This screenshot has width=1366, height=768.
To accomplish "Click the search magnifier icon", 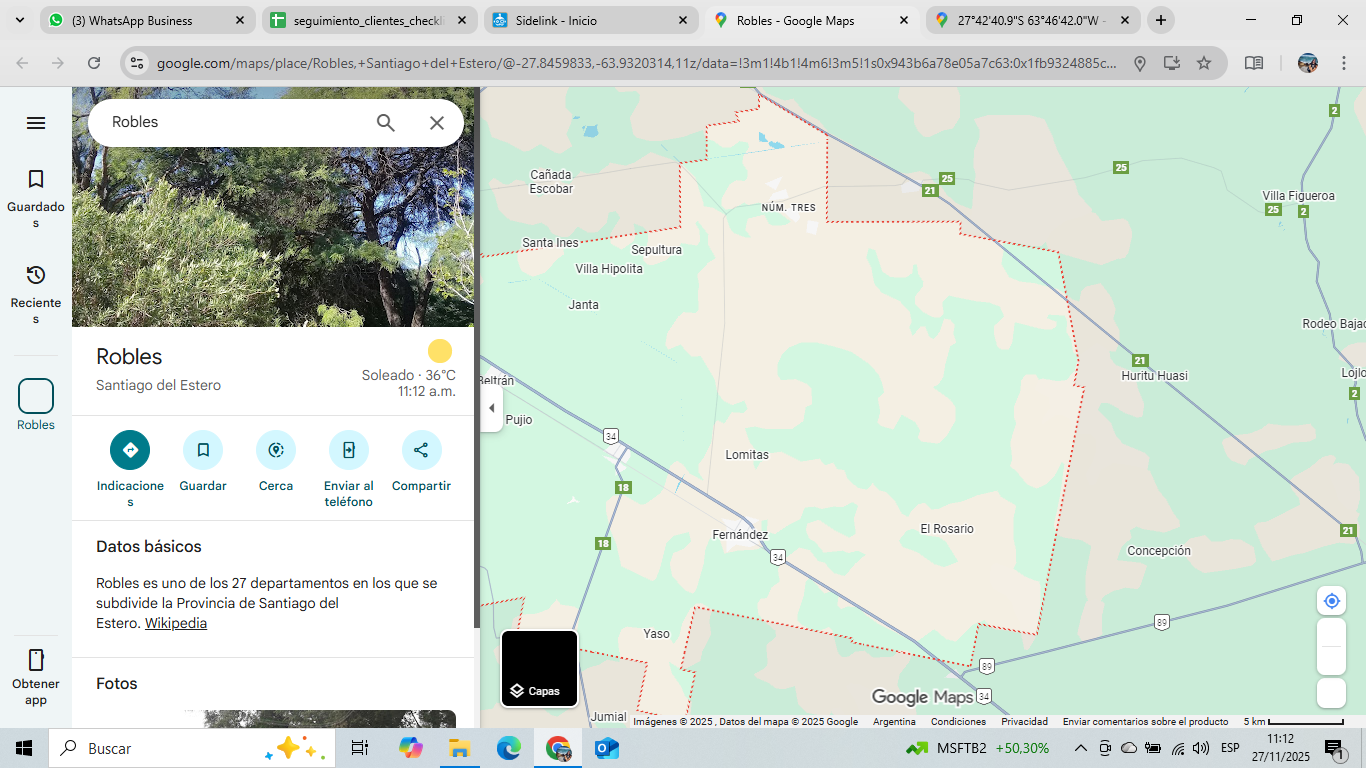I will 386,123.
